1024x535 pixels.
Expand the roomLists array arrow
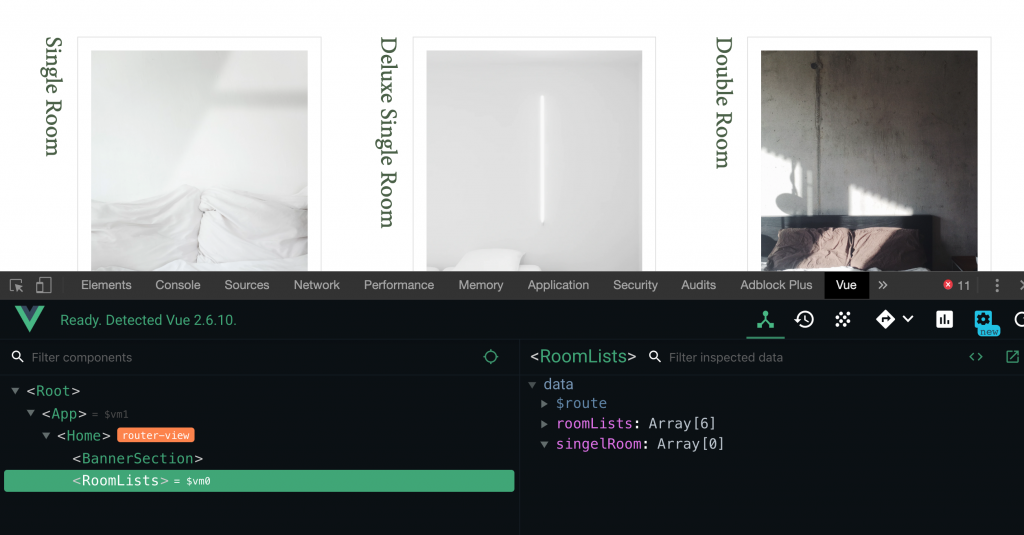point(544,424)
